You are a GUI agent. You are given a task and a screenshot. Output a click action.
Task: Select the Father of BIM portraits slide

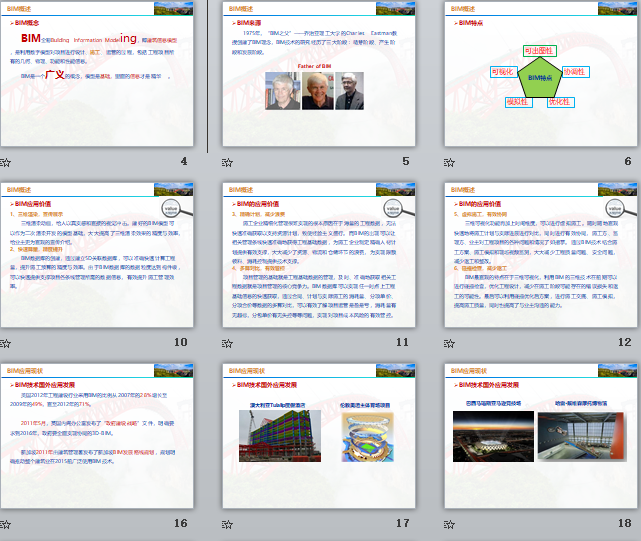click(320, 75)
